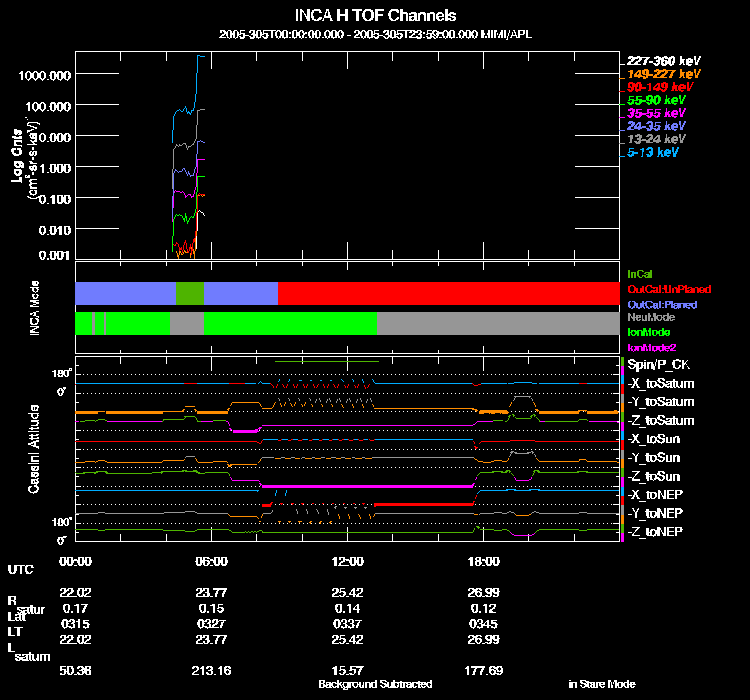The width and height of the screenshot is (750, 700).
Task: Select the -Y_toNEP attitude label
Action: (x=655, y=513)
